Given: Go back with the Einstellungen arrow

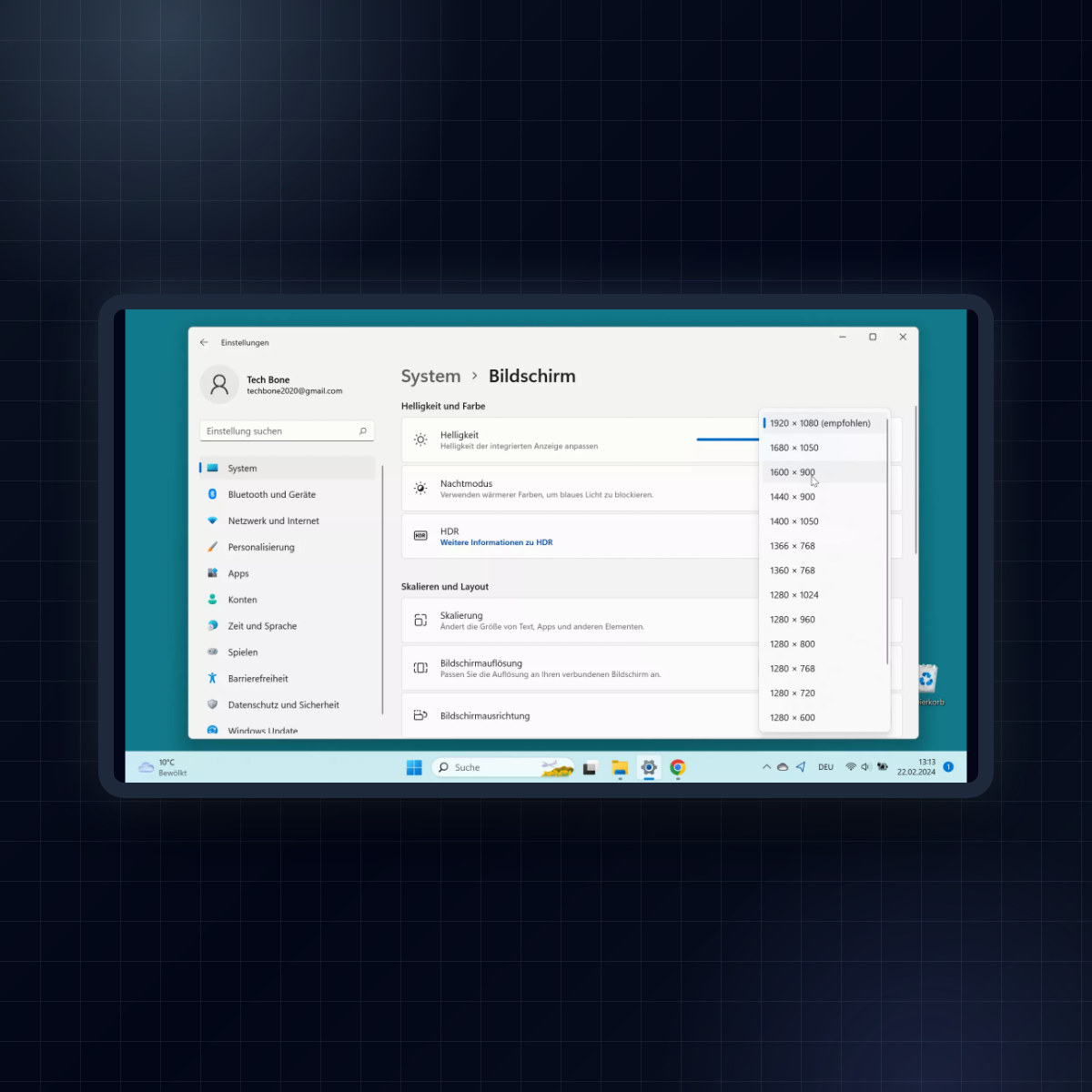Looking at the screenshot, I should coord(204,342).
